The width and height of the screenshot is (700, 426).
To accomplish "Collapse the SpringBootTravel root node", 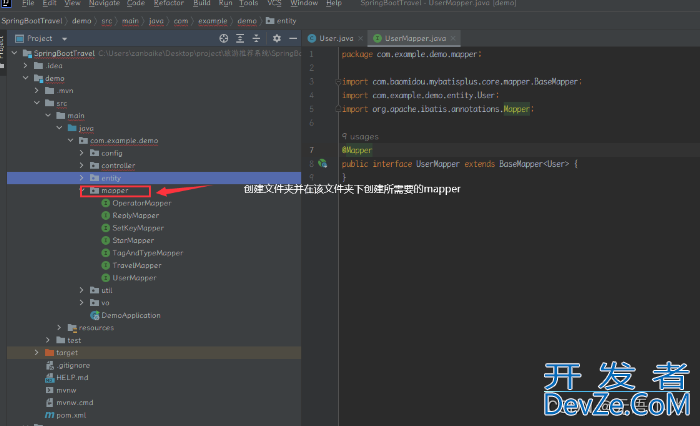I will tap(14, 53).
